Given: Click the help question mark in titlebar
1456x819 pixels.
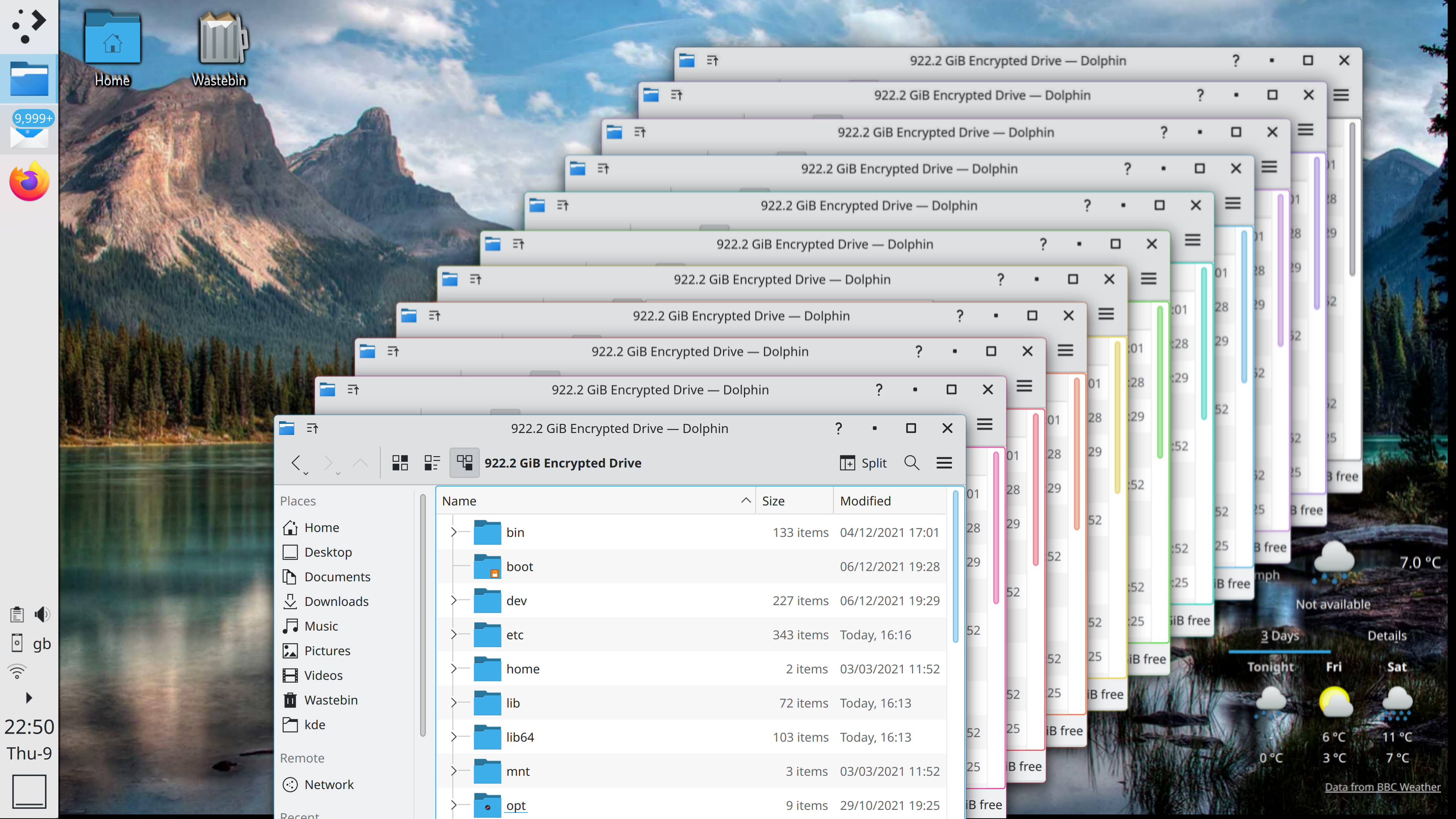Looking at the screenshot, I should pos(838,428).
